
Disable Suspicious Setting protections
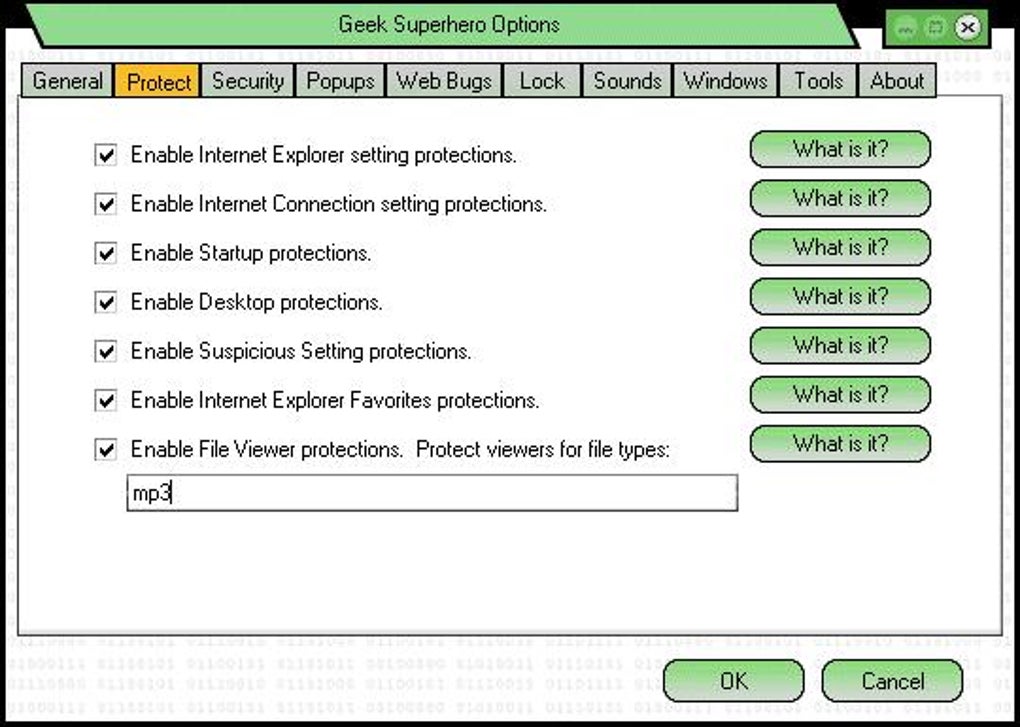(x=105, y=352)
